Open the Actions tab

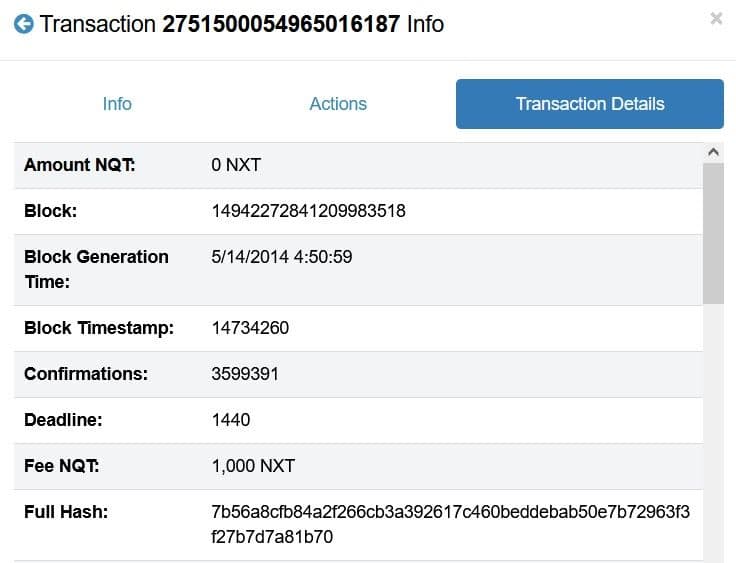pyautogui.click(x=338, y=104)
